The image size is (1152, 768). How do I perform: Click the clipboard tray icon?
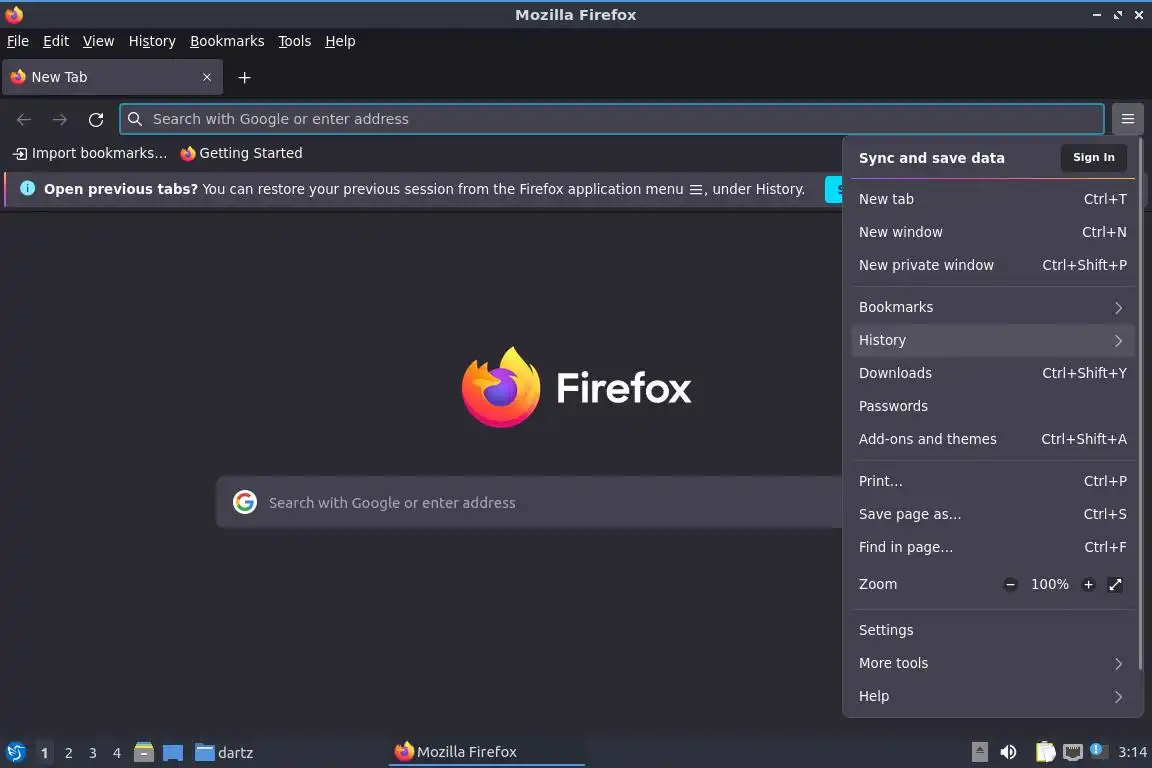tap(1045, 752)
